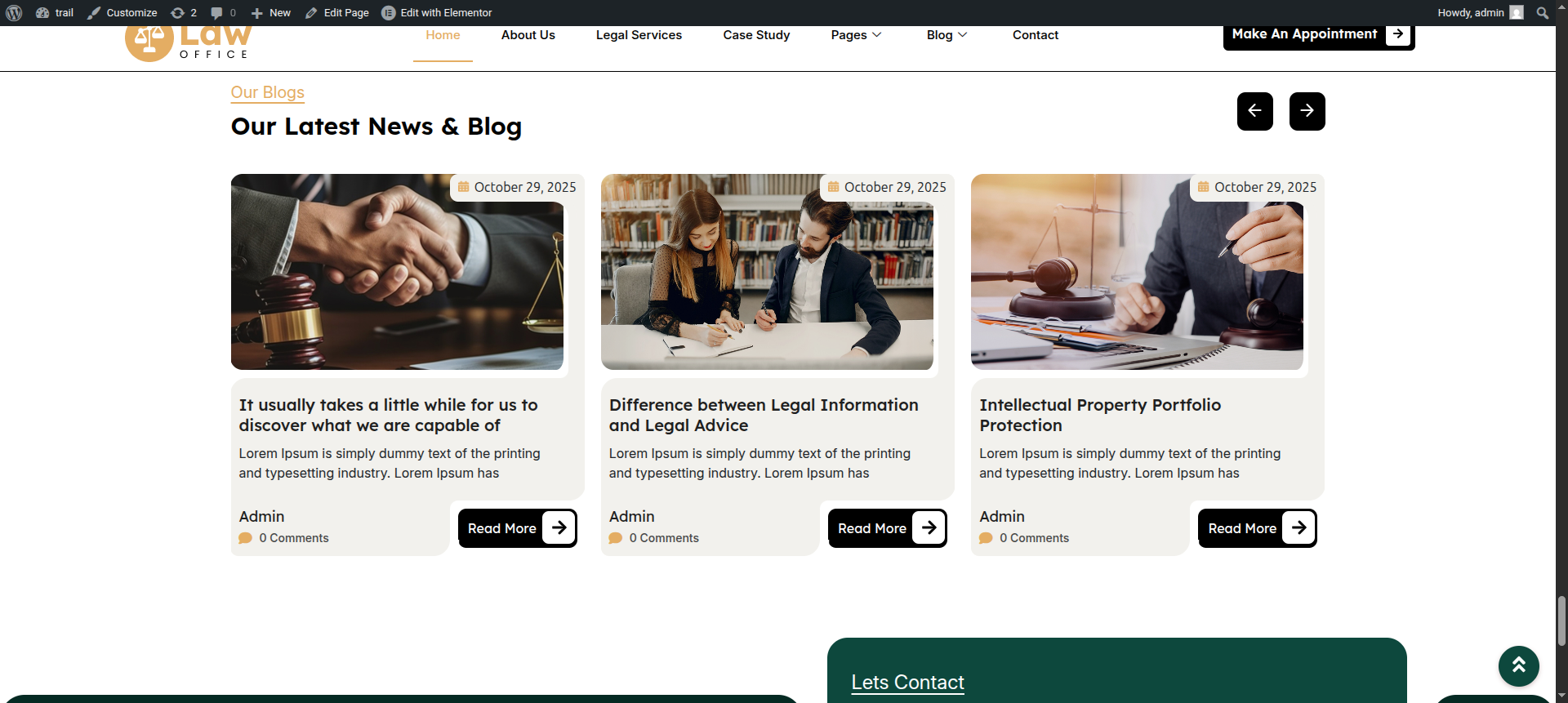
Task: Open the About Us menu item
Action: point(528,35)
